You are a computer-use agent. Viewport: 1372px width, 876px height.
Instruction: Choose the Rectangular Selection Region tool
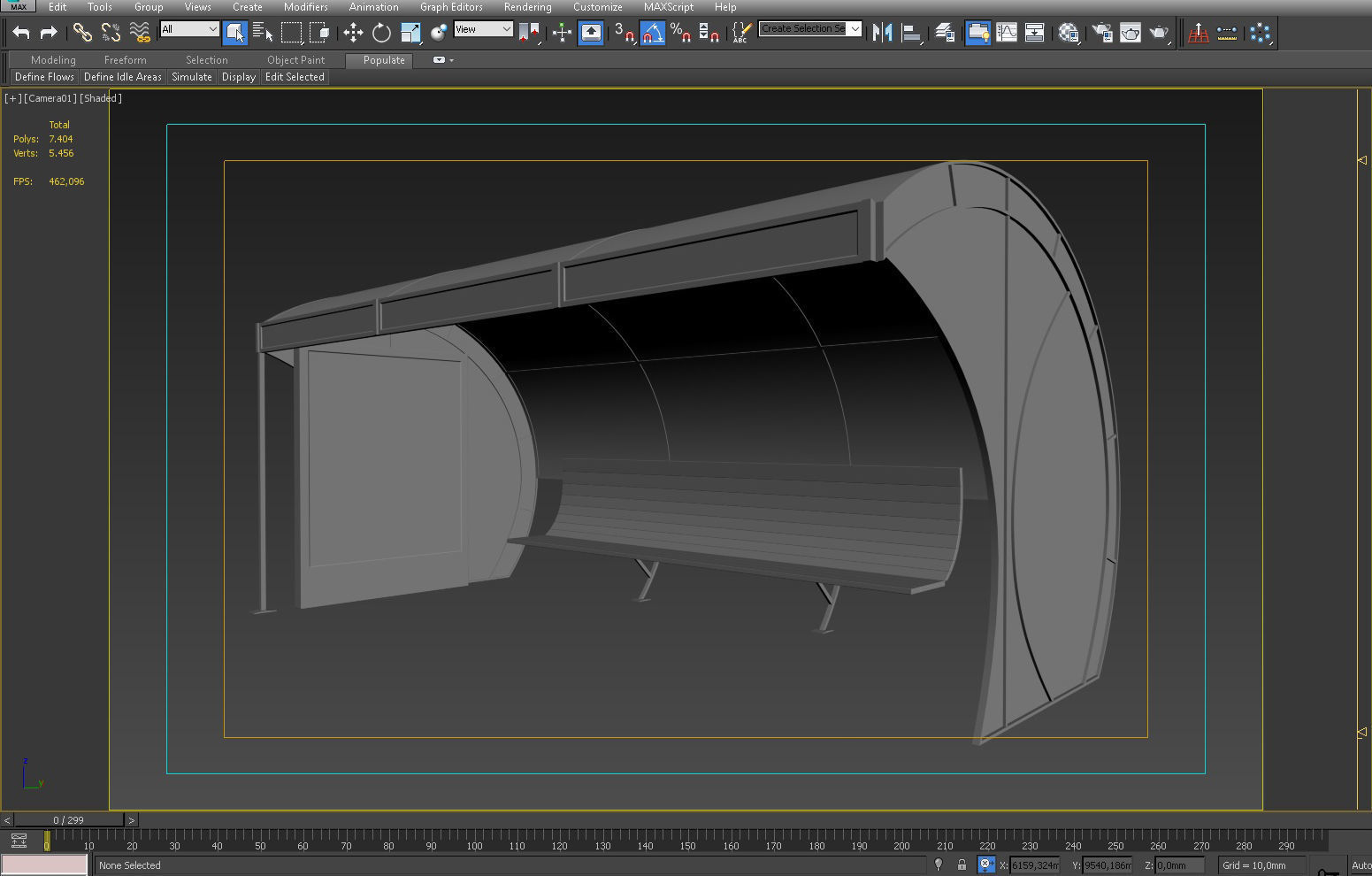pos(291,33)
